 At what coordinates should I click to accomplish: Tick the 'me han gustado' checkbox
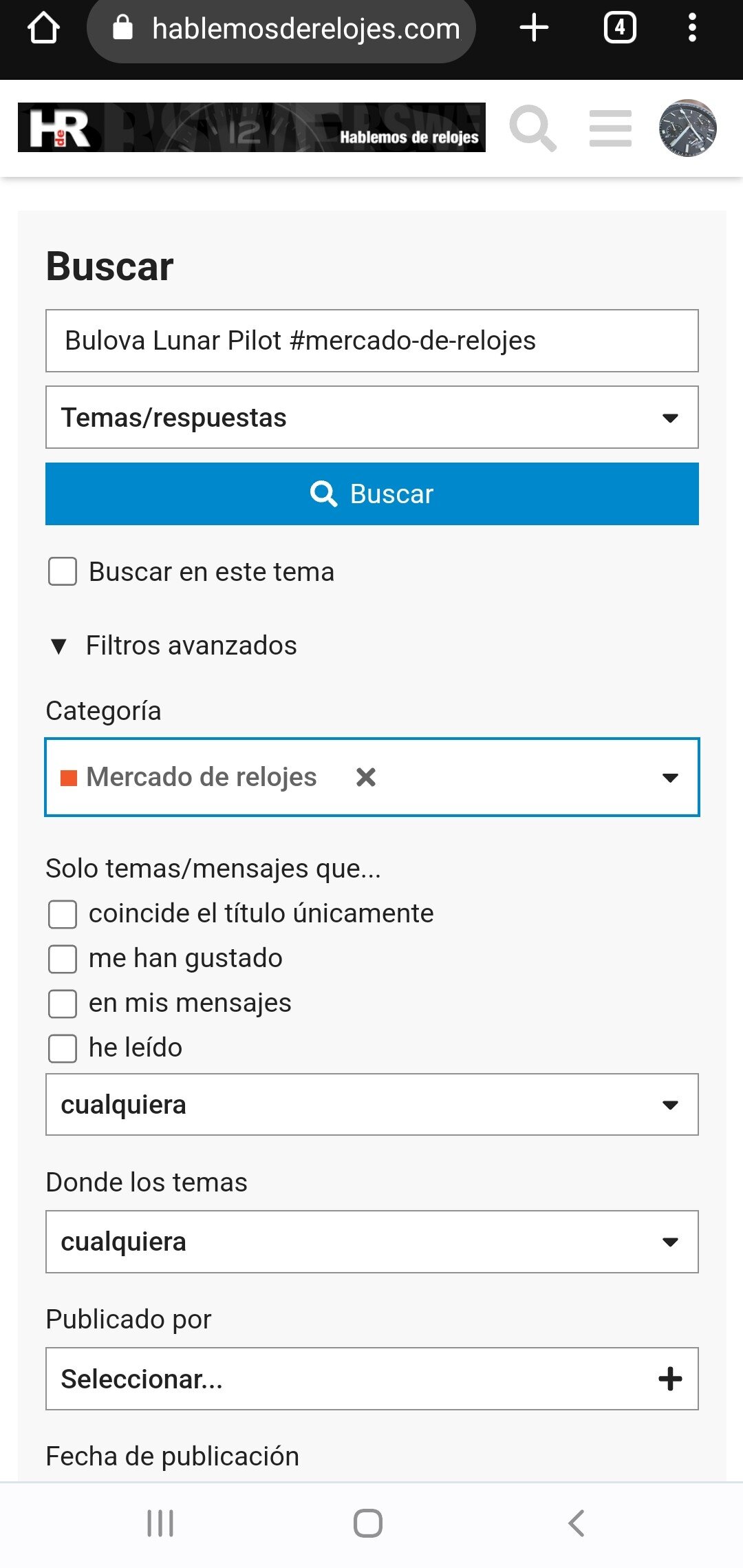coord(63,959)
